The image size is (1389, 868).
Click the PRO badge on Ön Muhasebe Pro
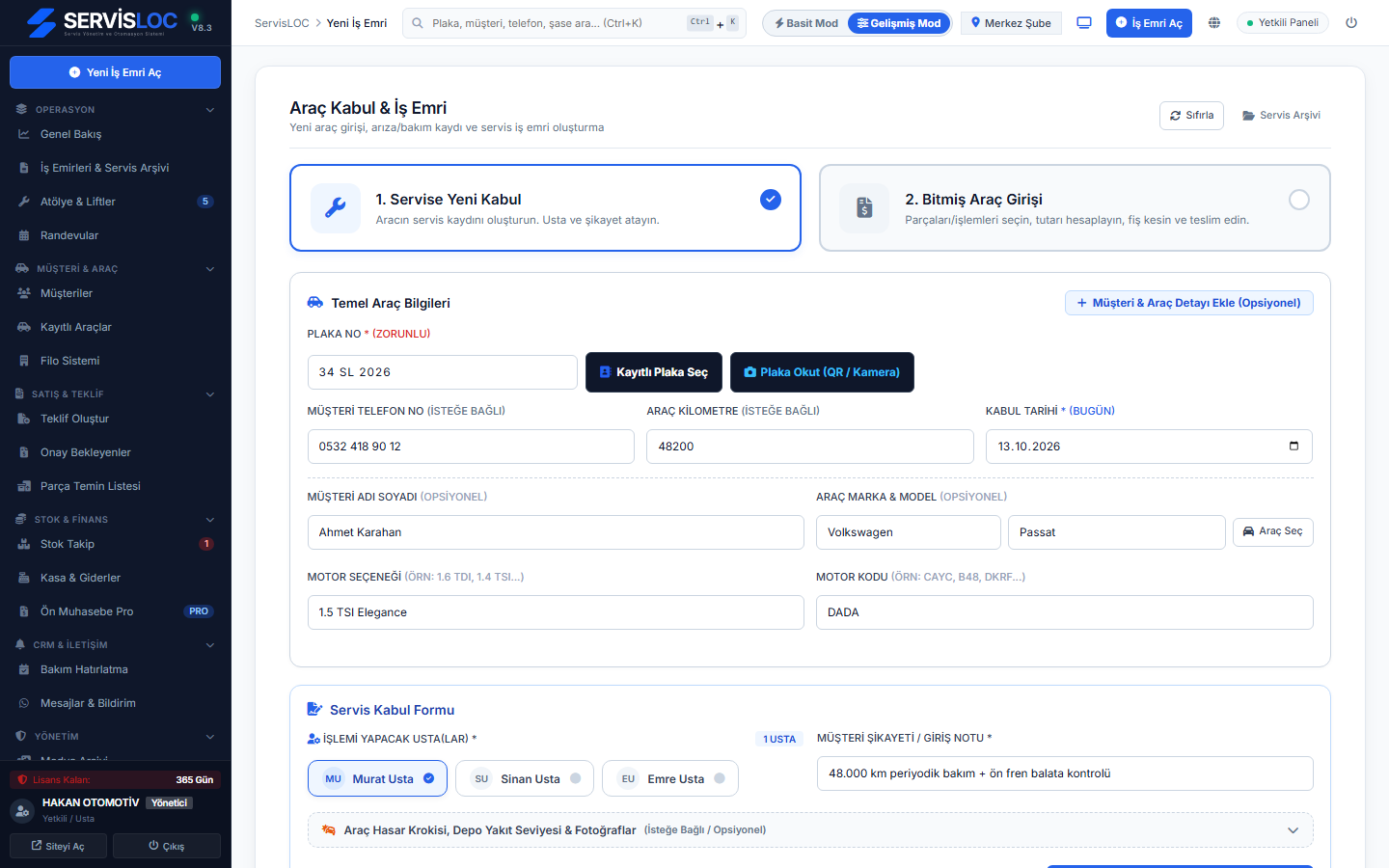pos(199,611)
